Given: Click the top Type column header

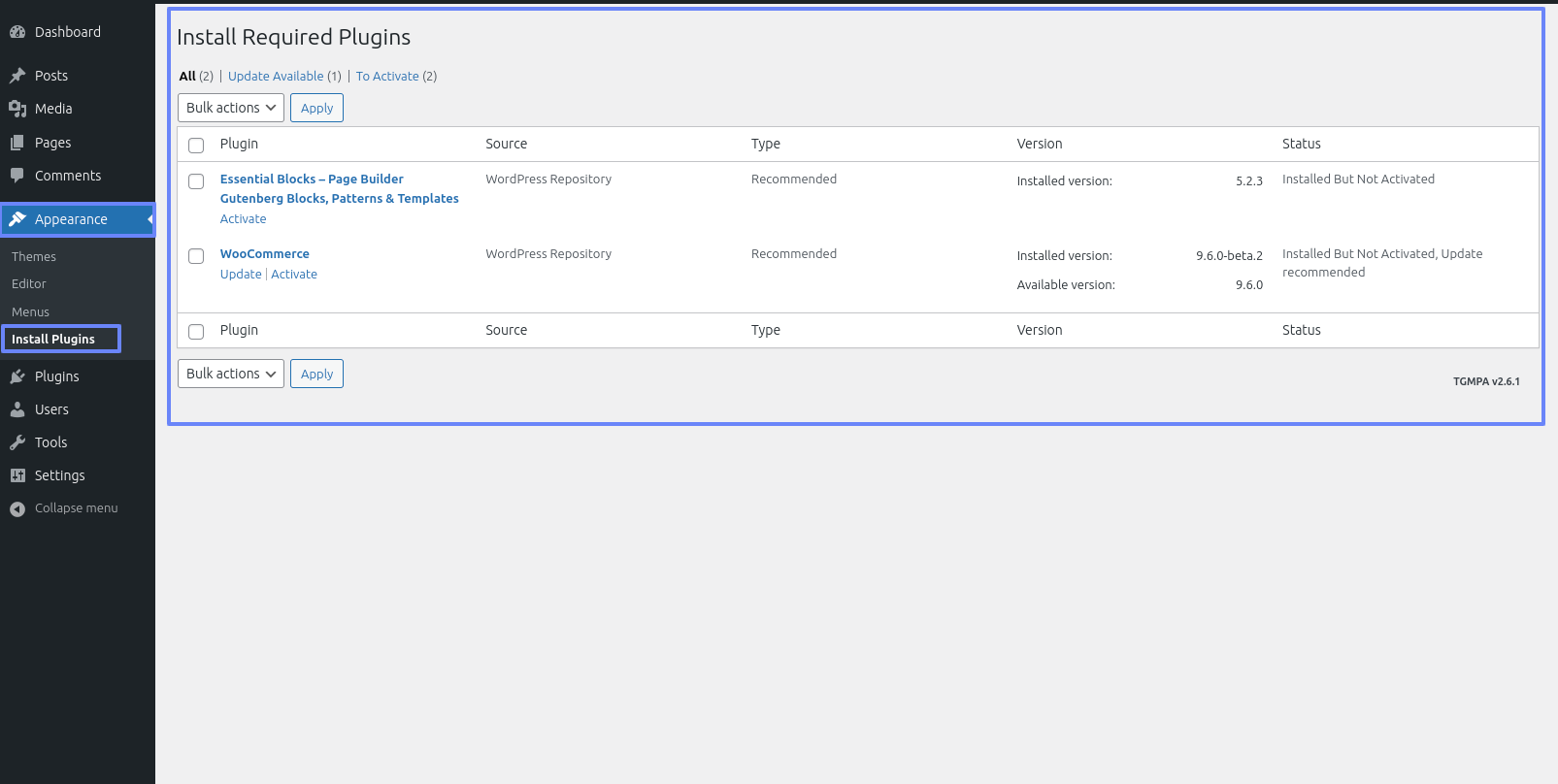Looking at the screenshot, I should [x=766, y=144].
